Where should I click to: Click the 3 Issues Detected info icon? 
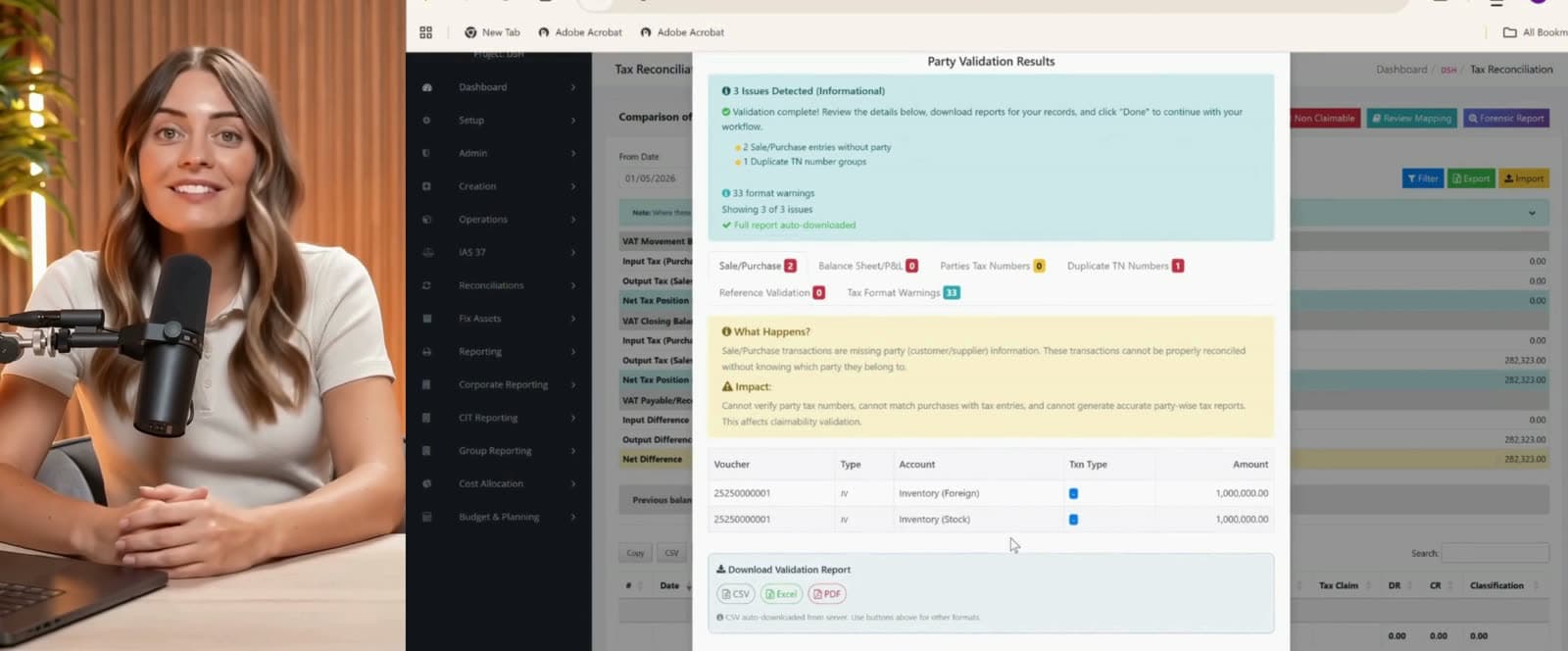[x=726, y=91]
